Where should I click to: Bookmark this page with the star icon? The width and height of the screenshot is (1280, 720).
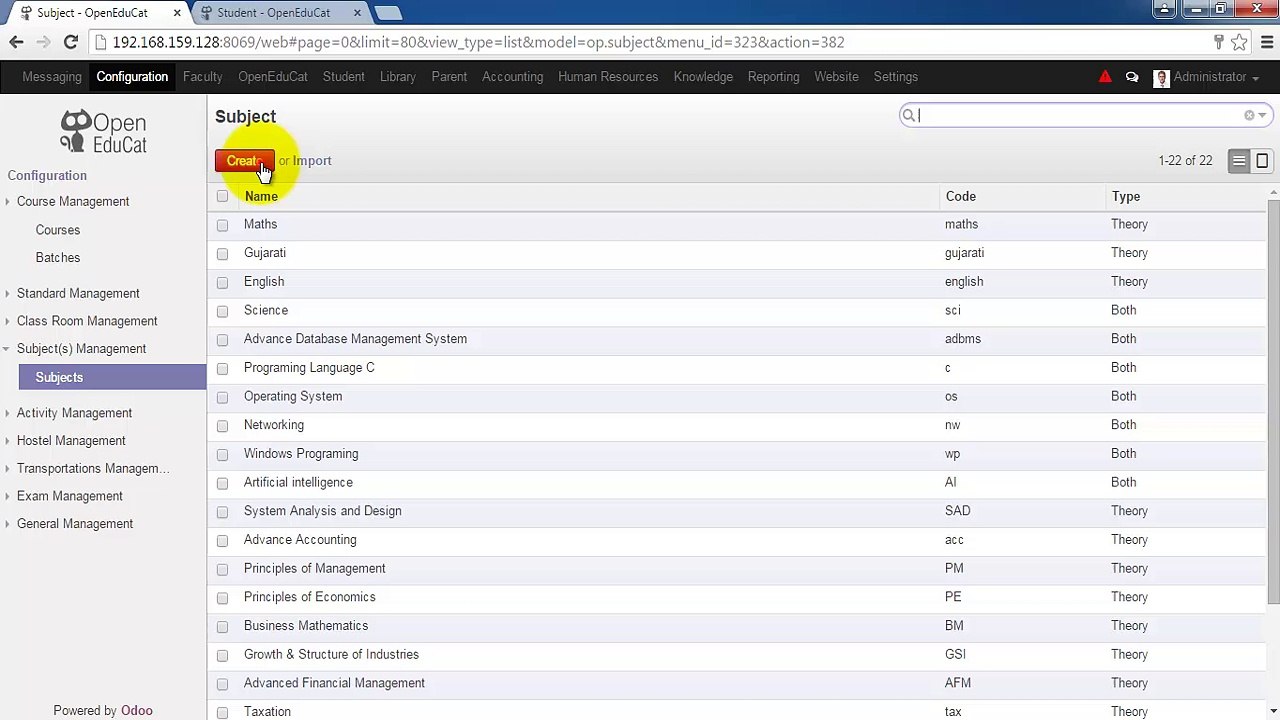[1240, 42]
